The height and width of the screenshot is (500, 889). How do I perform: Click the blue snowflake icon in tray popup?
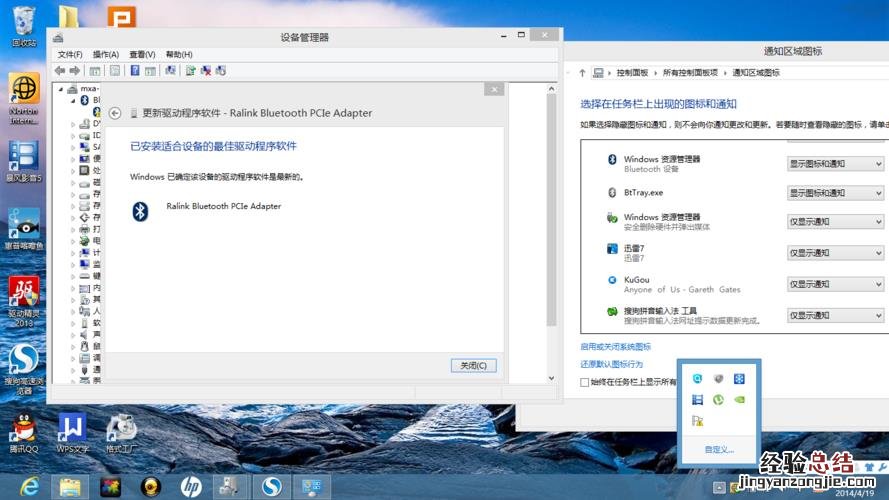point(739,379)
